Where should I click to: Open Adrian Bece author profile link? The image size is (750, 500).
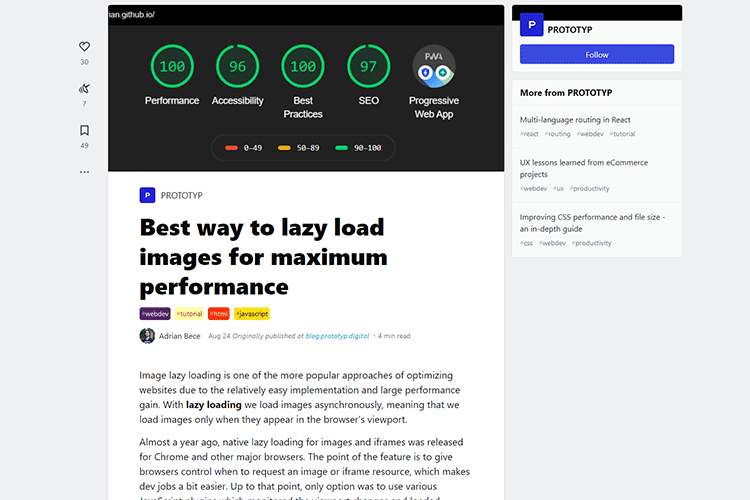point(180,336)
